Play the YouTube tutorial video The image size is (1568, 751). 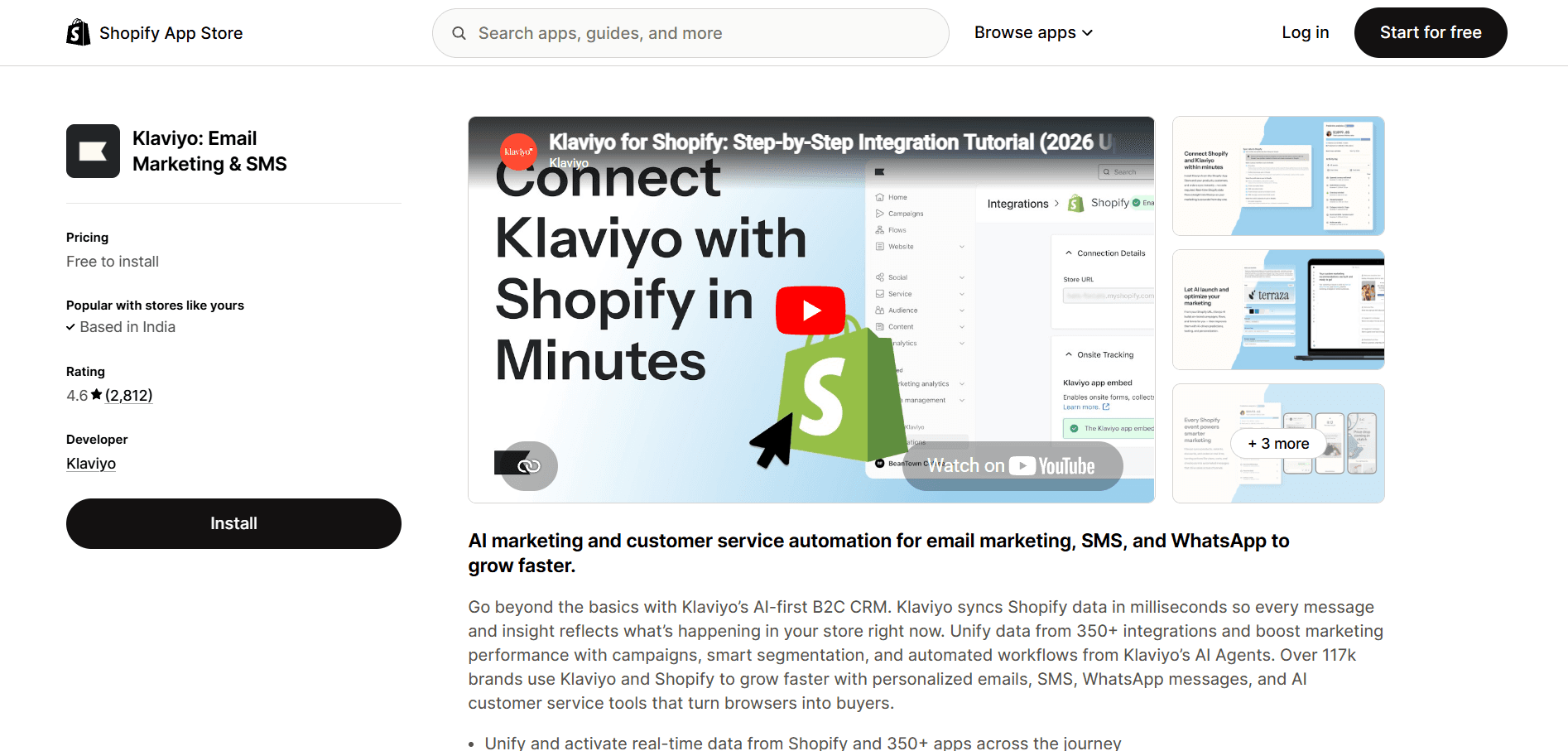pos(810,311)
